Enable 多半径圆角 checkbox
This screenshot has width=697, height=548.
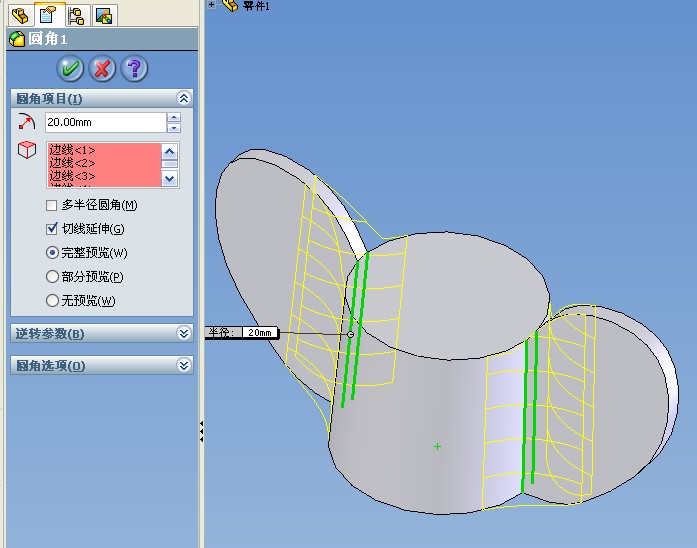pos(52,205)
